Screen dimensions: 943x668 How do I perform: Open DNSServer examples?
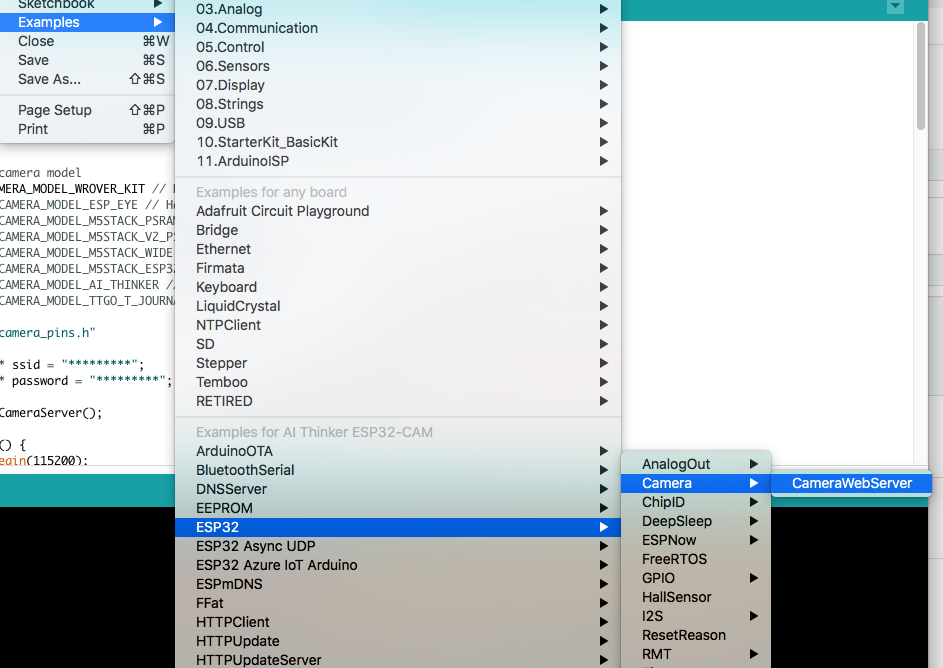[398, 489]
